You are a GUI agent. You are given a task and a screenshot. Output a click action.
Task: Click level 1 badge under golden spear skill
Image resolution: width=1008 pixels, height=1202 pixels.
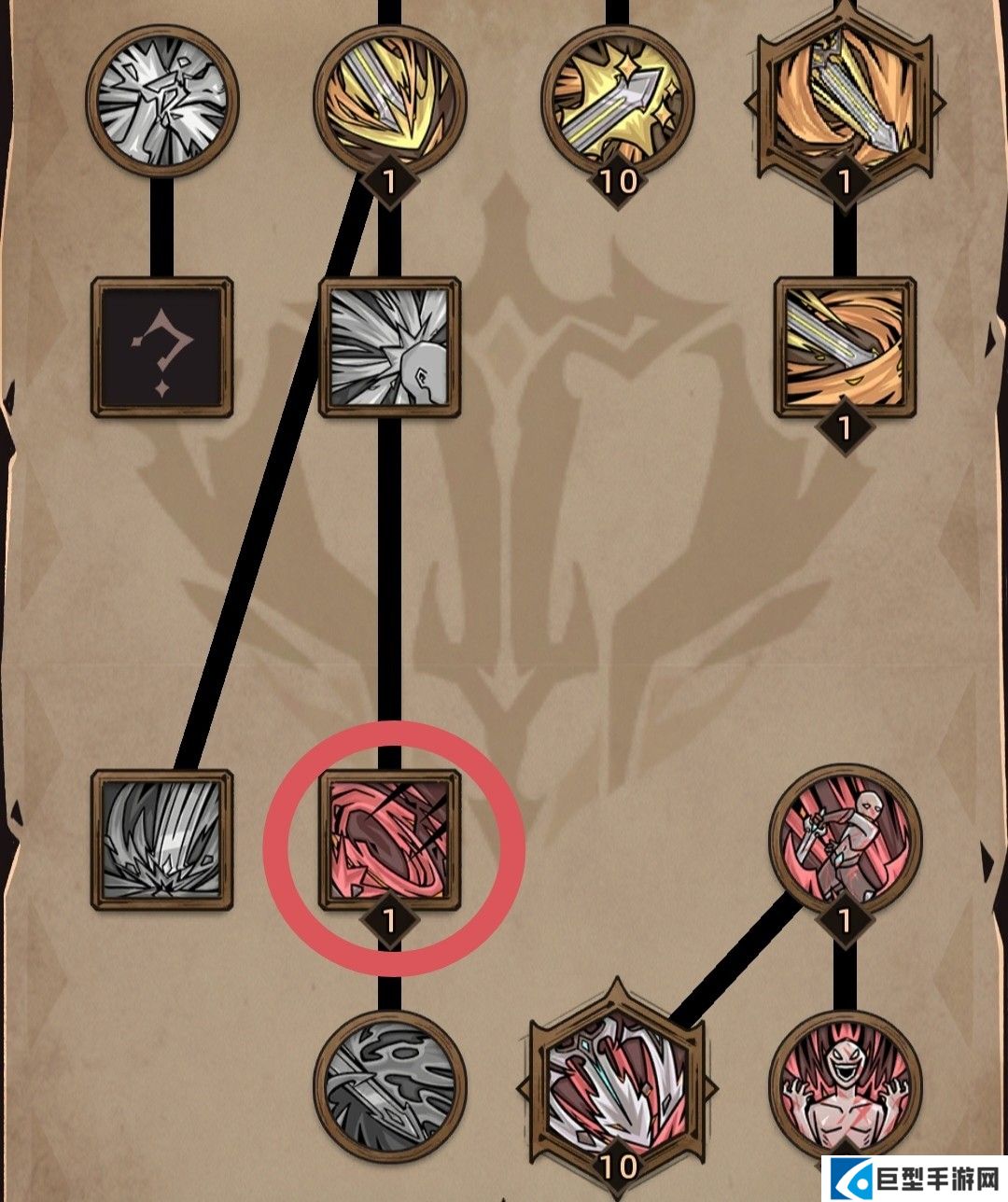[390, 181]
